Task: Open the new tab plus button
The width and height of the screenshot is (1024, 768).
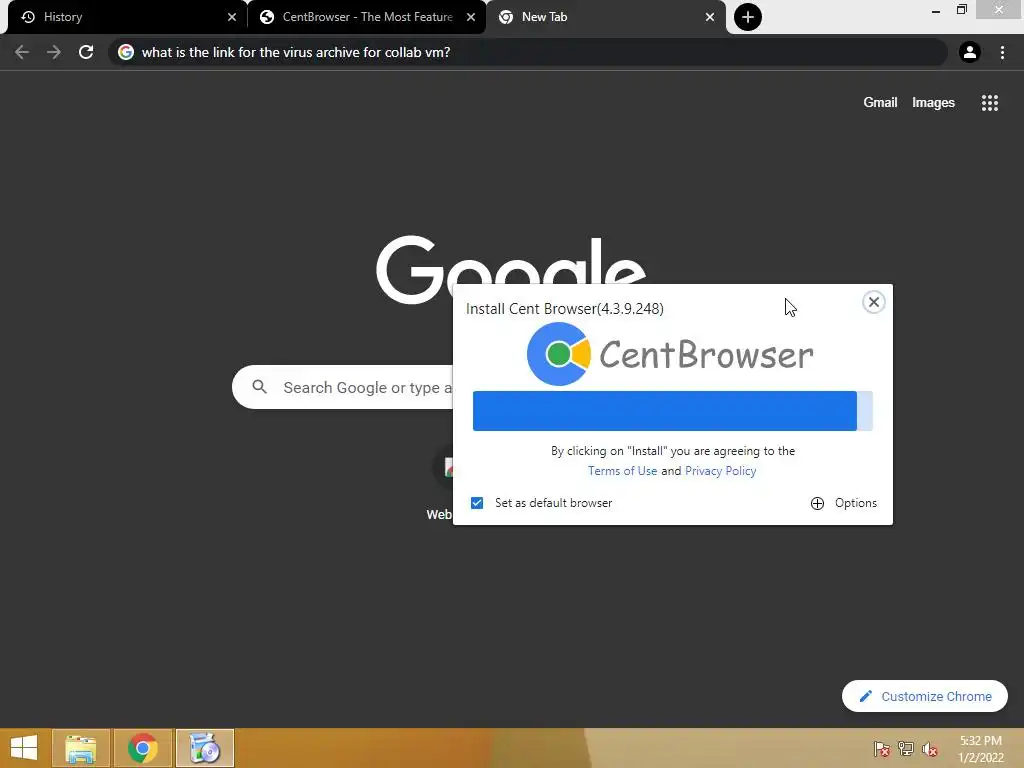Action: click(x=748, y=17)
